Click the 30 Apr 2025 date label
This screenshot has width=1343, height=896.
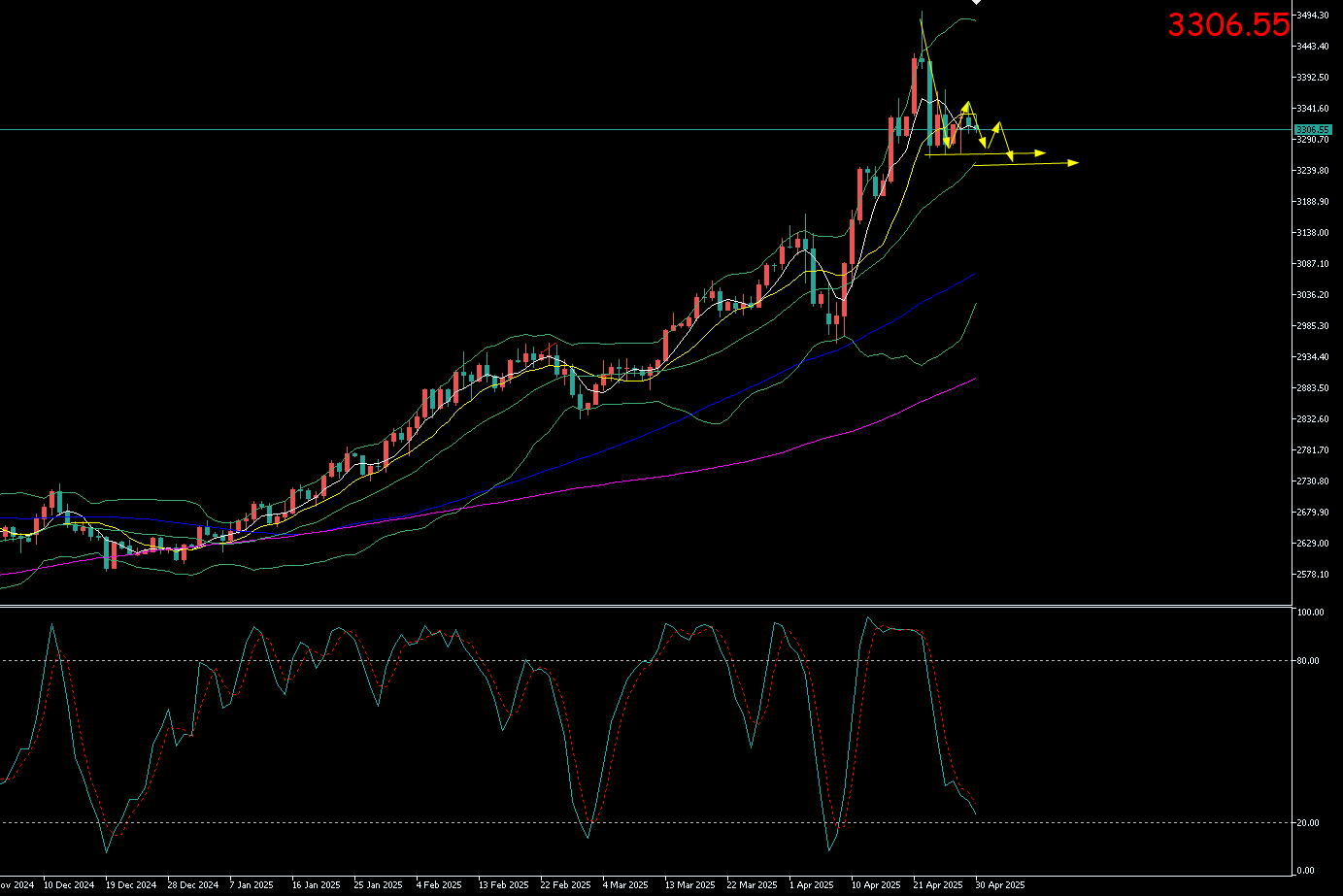(999, 885)
